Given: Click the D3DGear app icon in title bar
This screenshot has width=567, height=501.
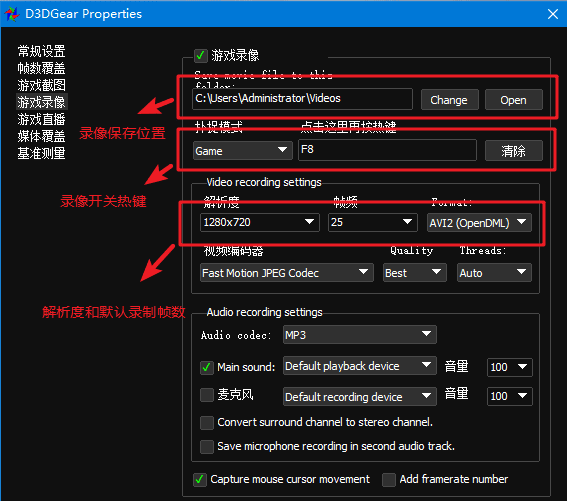Looking at the screenshot, I should [12, 14].
